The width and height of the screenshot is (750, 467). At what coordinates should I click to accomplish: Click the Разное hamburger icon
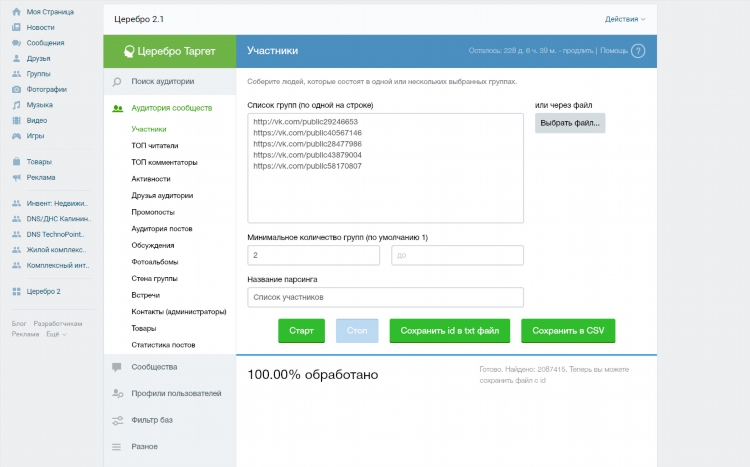[117, 447]
